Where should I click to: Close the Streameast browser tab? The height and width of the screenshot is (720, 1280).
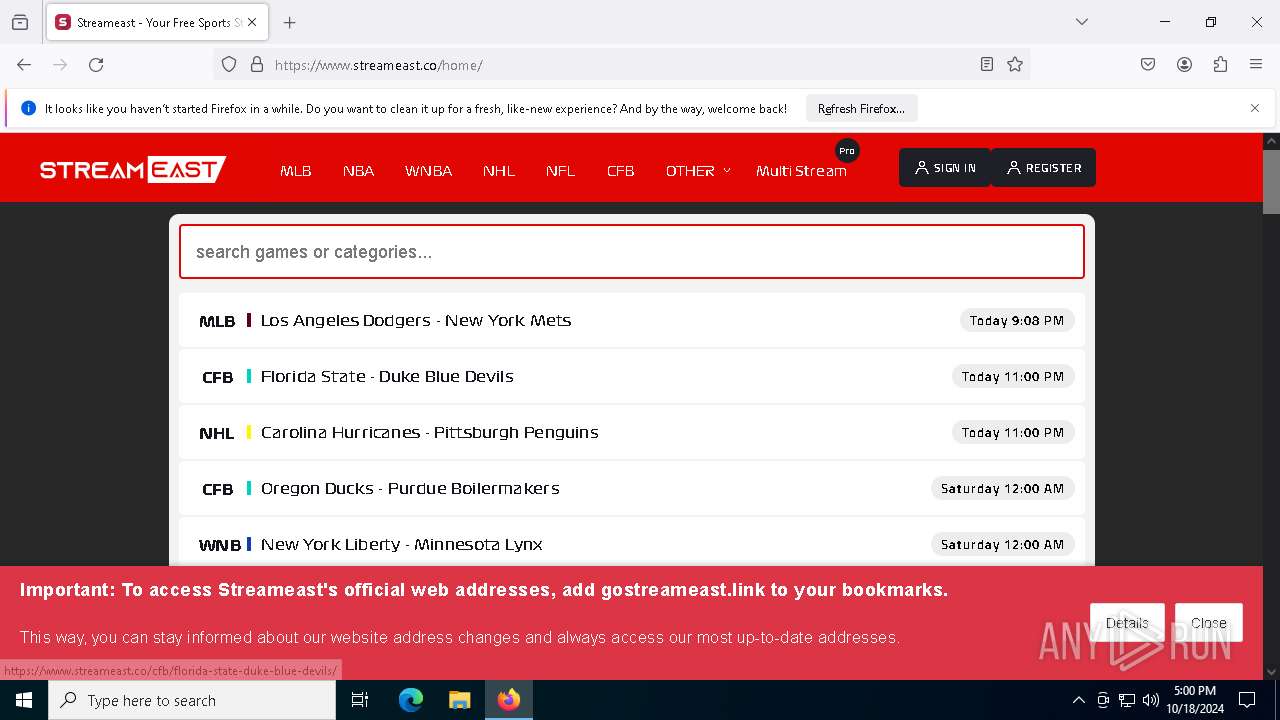252,22
